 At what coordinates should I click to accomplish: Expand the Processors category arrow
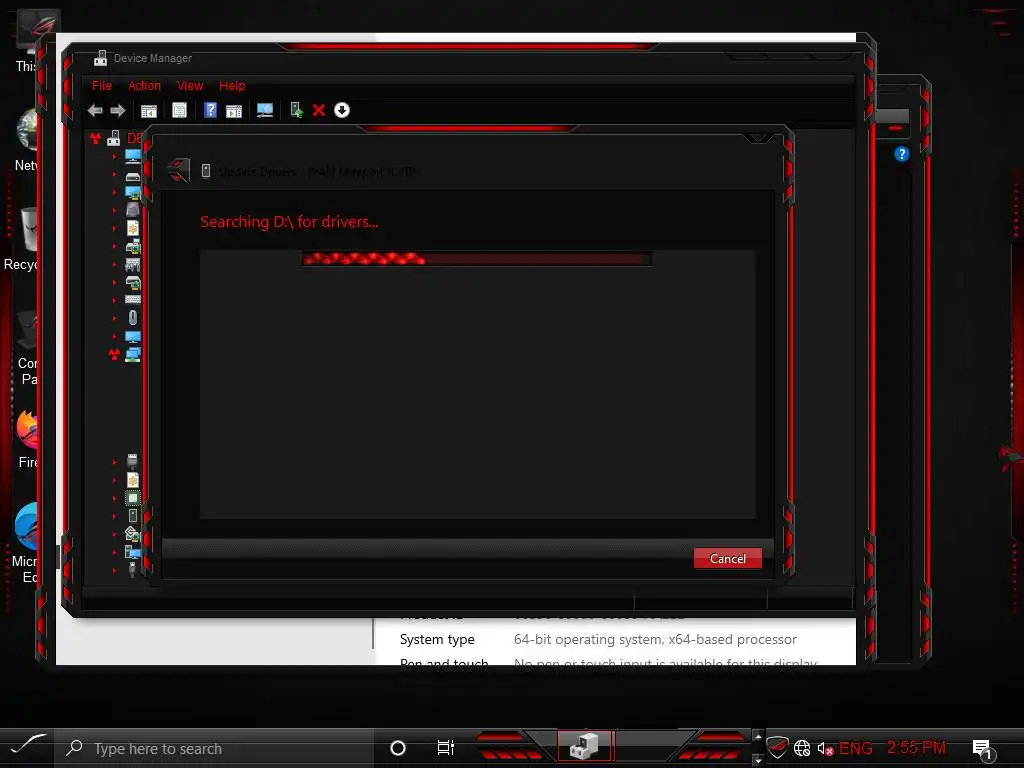pyautogui.click(x=114, y=498)
